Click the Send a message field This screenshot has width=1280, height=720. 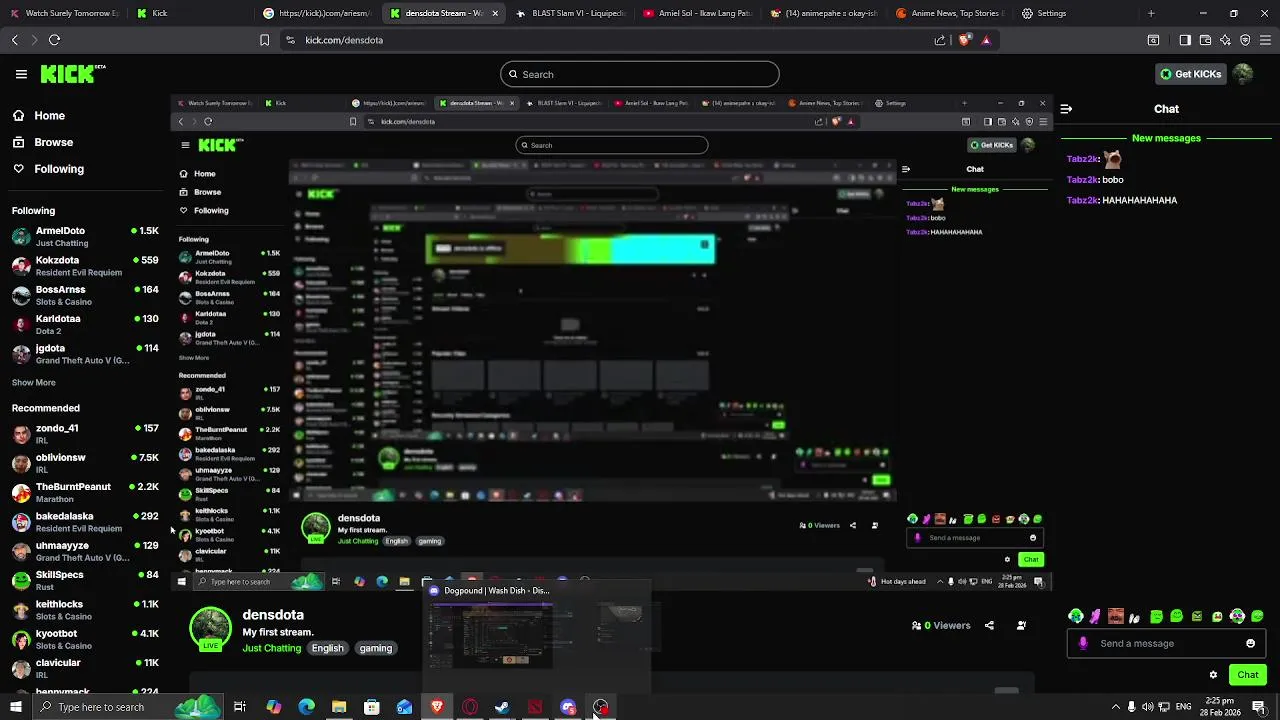pos(1166,643)
